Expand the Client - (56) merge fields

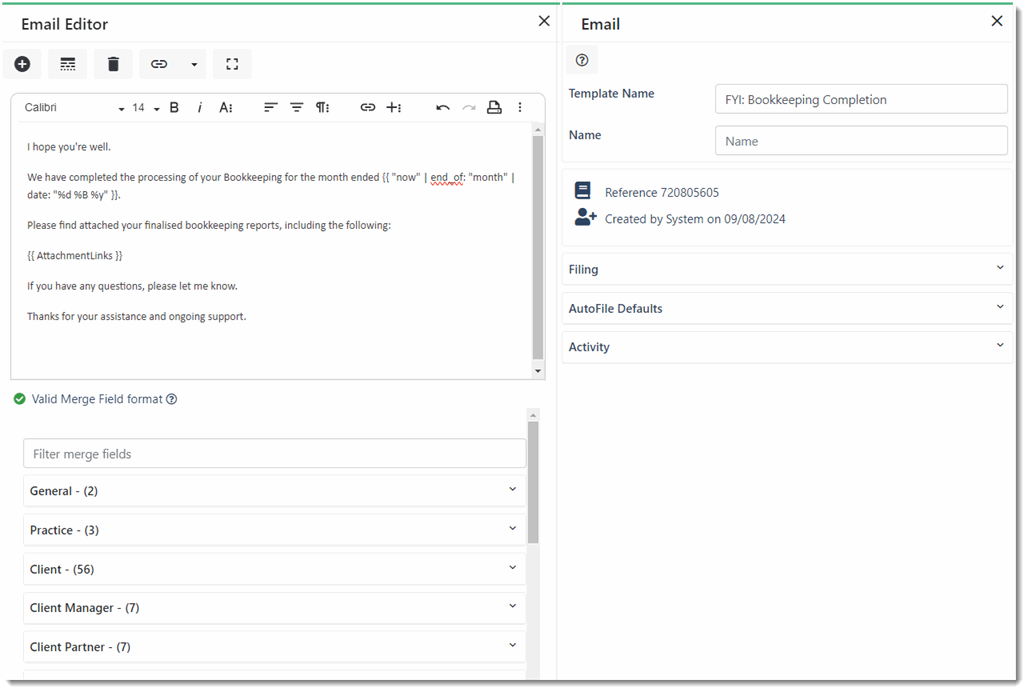(x=275, y=569)
